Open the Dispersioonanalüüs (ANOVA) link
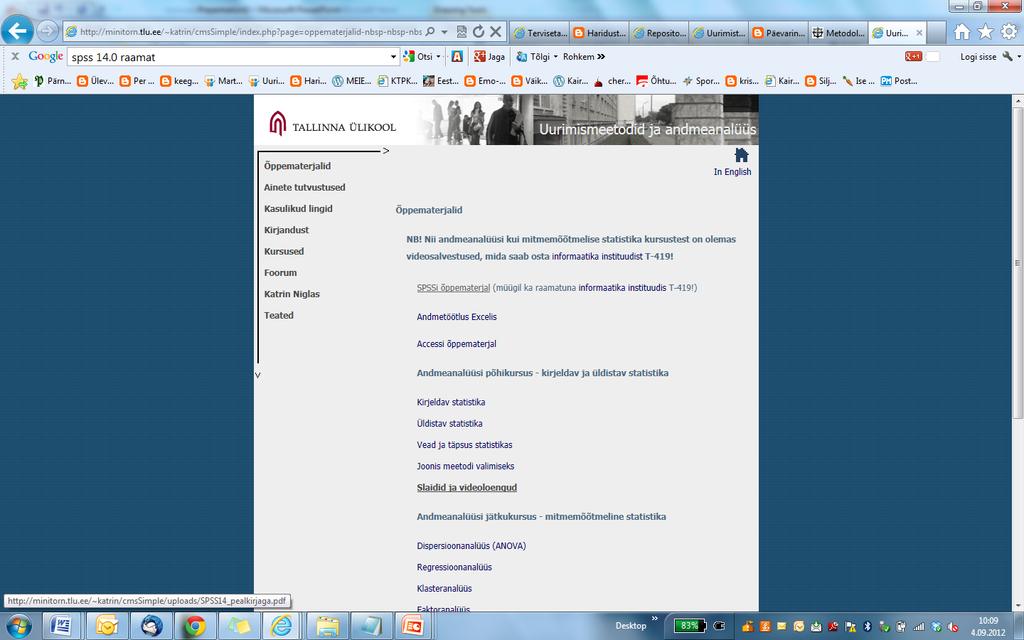Viewport: 1024px width, 640px height. [x=471, y=546]
